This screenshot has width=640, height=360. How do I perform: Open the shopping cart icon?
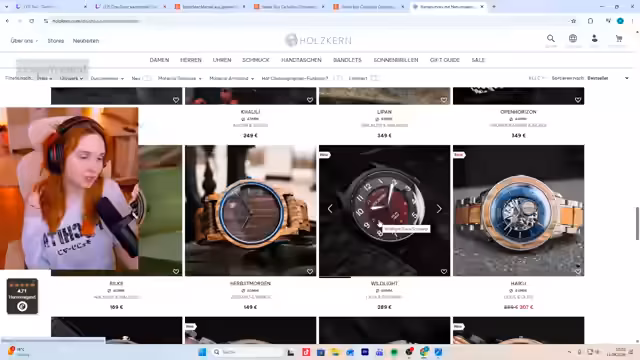[x=619, y=39]
